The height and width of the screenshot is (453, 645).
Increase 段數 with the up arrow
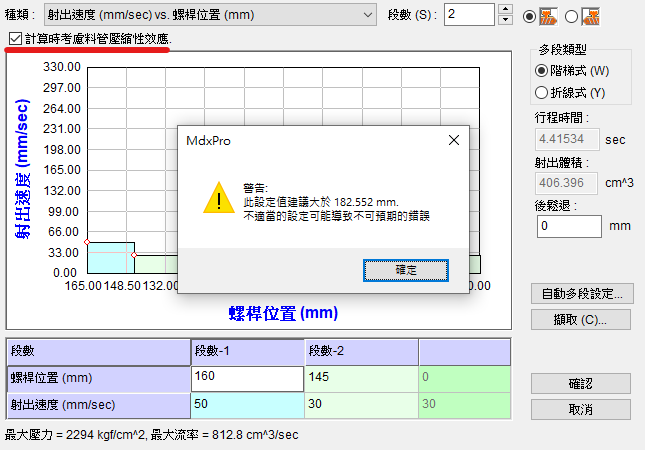coord(505,9)
